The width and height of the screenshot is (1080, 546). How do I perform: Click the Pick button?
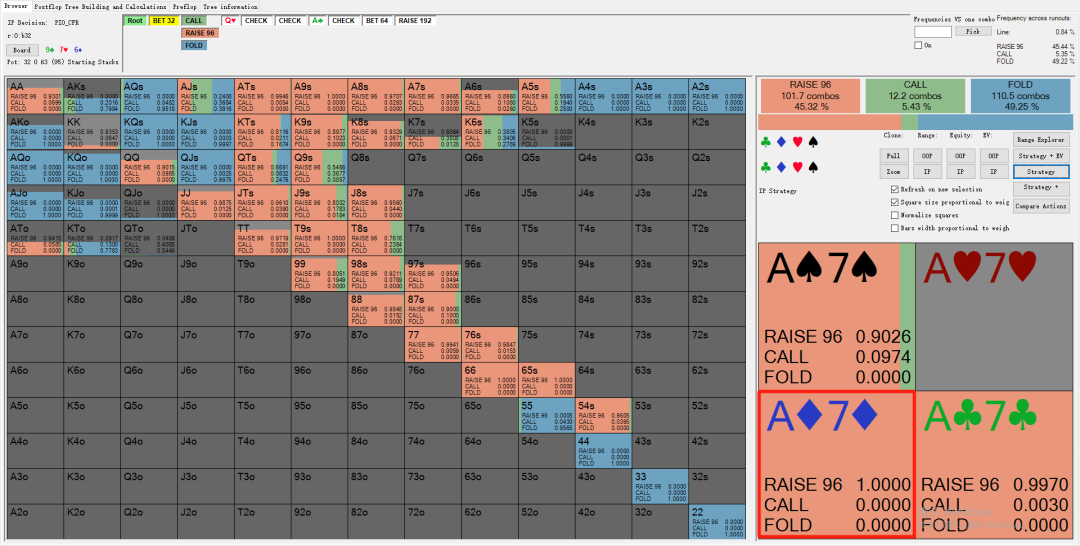pos(973,31)
